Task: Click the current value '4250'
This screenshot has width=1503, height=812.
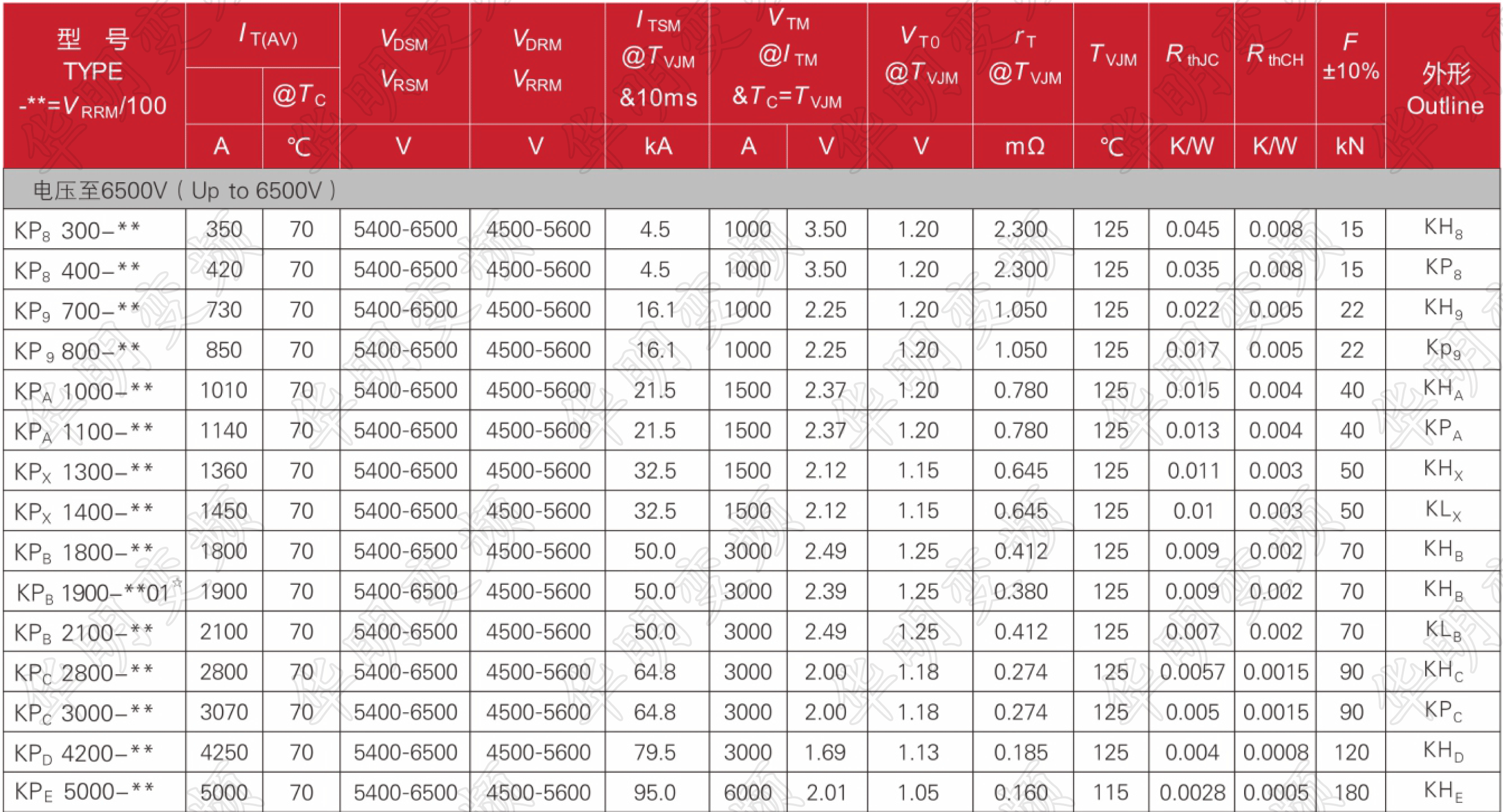Action: point(224,753)
